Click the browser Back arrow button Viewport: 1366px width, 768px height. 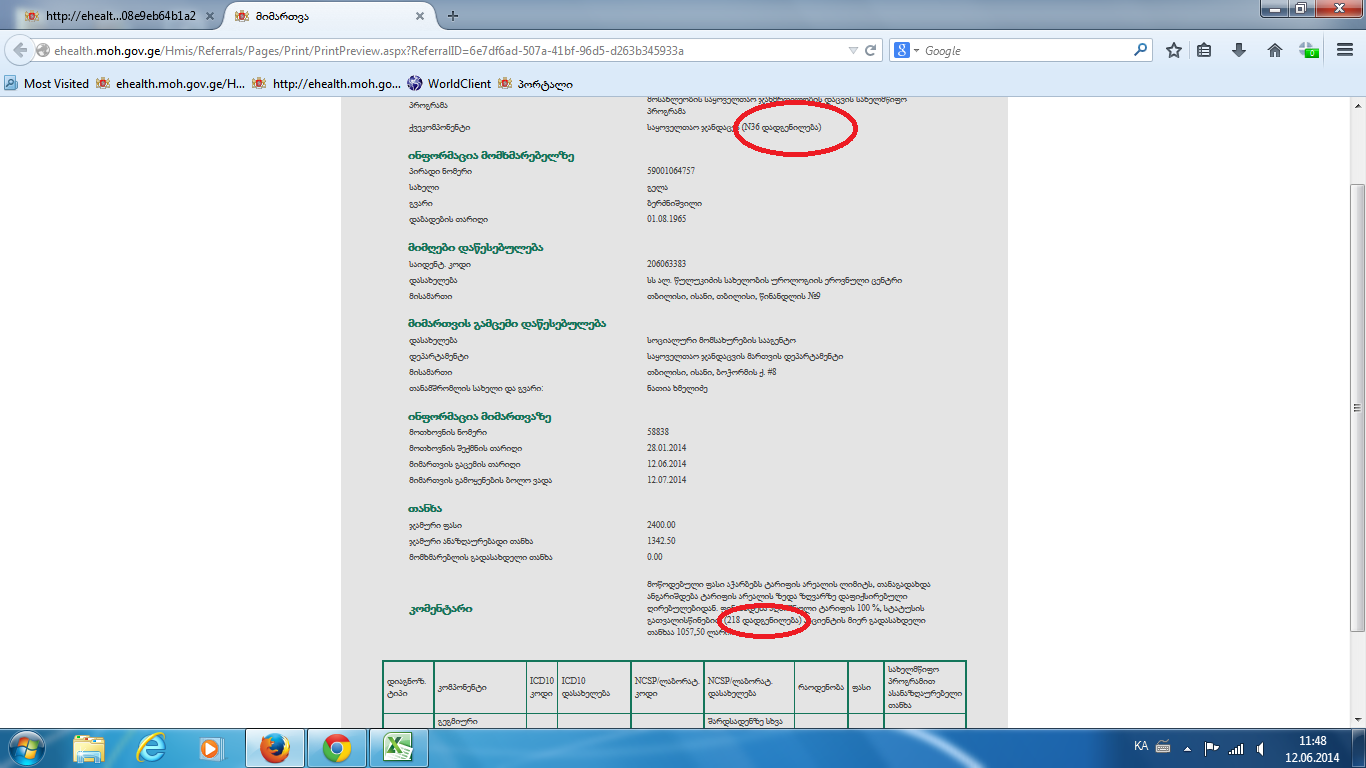[19, 50]
